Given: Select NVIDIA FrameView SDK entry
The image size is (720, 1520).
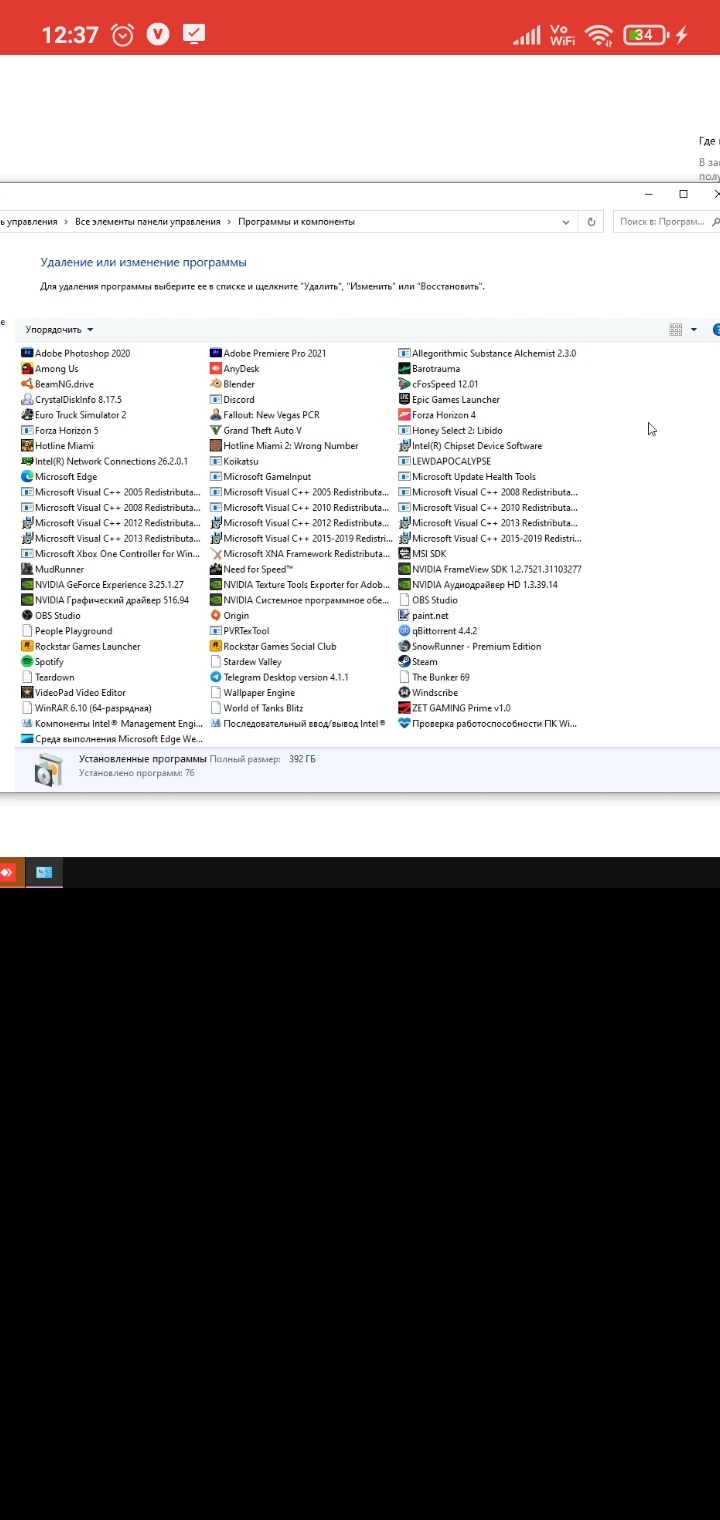Looking at the screenshot, I should [x=490, y=570].
